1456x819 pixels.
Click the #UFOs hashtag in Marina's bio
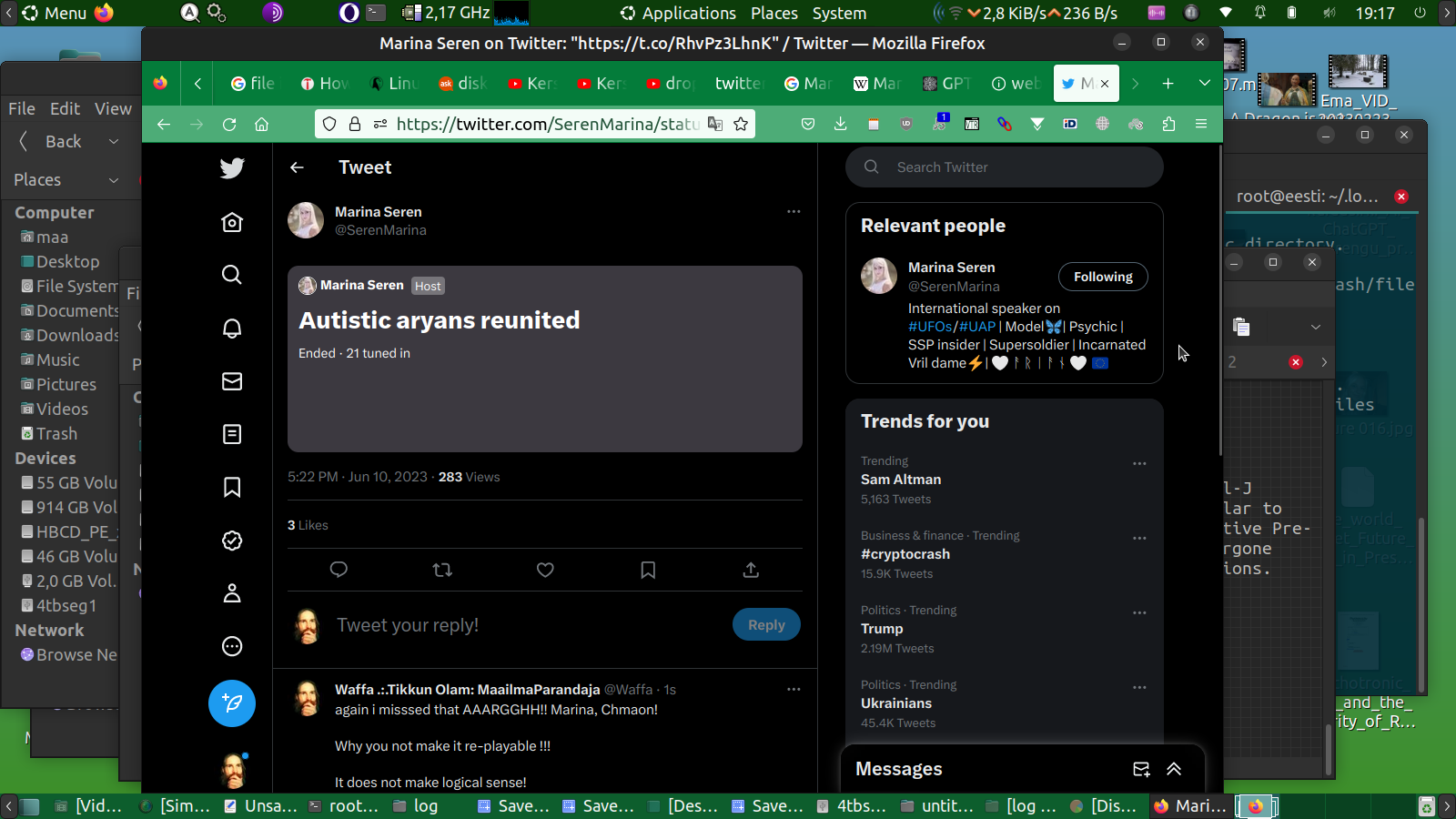pyautogui.click(x=929, y=327)
